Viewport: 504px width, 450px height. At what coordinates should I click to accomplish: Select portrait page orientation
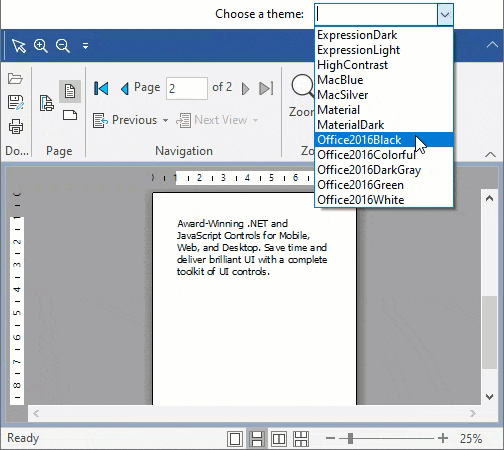tap(70, 91)
